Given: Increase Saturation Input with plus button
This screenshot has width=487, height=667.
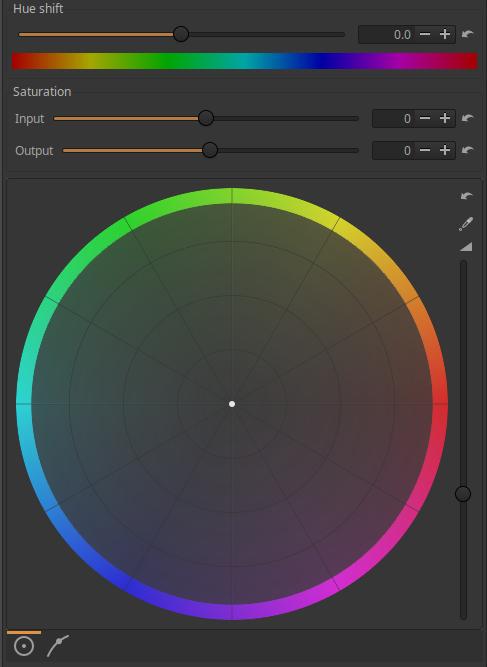Looking at the screenshot, I should 445,118.
